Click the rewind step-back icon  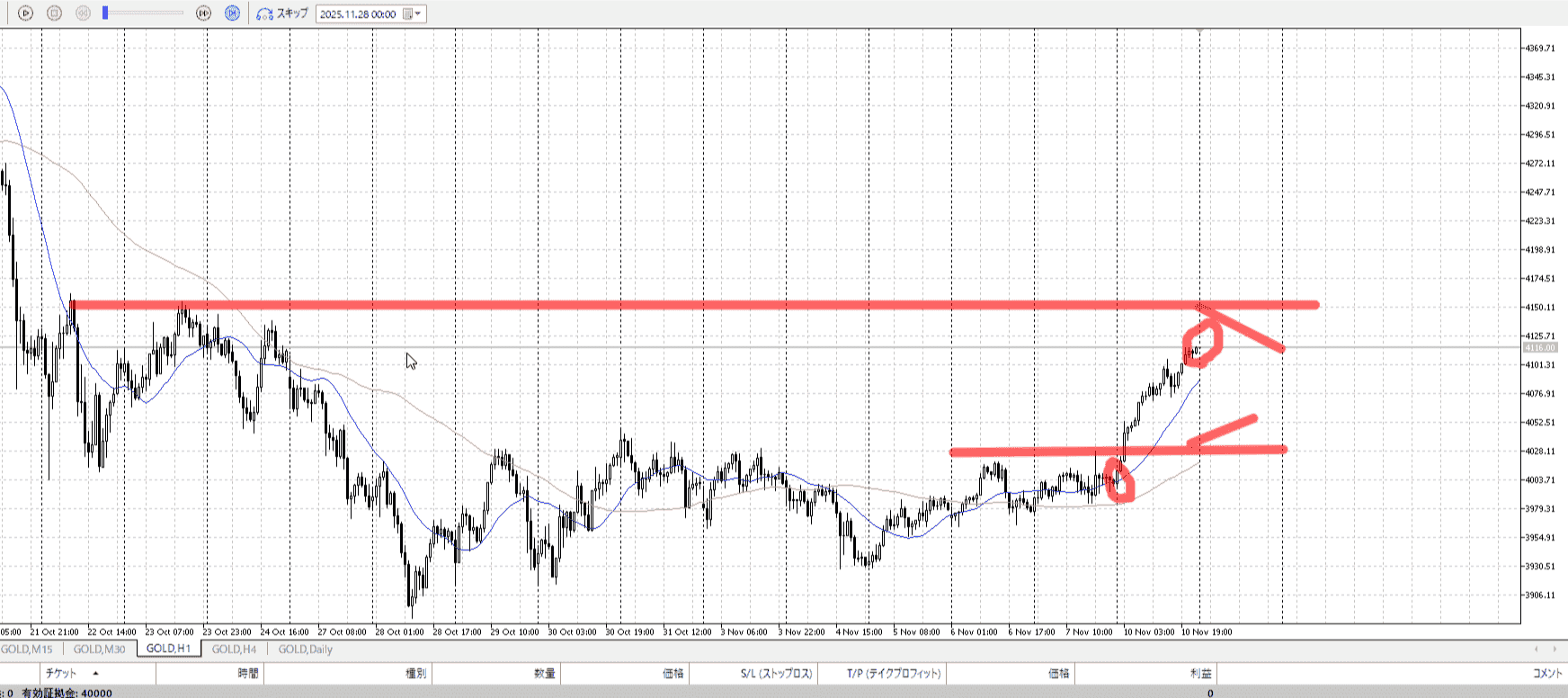tap(83, 13)
